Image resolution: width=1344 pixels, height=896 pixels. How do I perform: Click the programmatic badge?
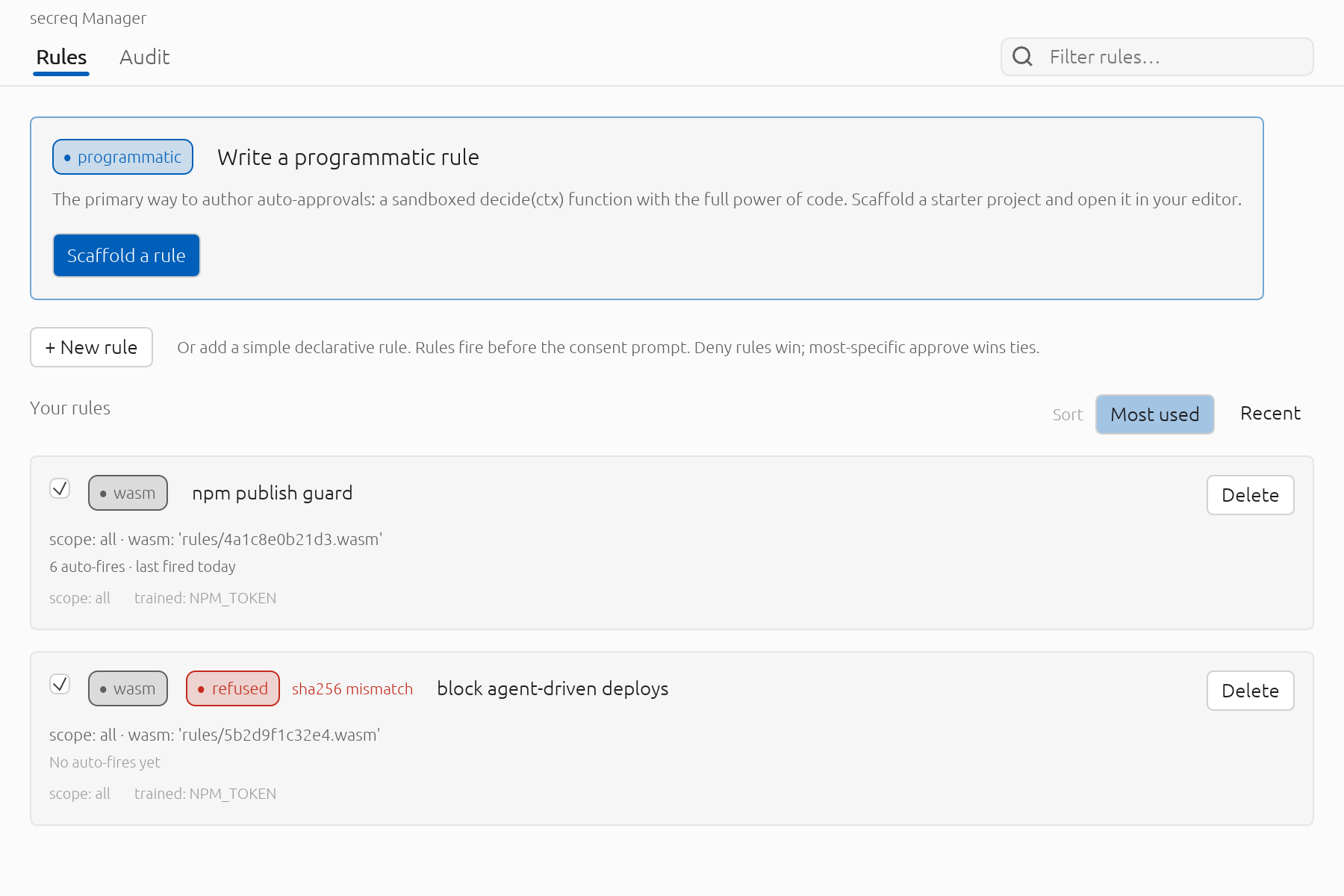click(x=123, y=157)
